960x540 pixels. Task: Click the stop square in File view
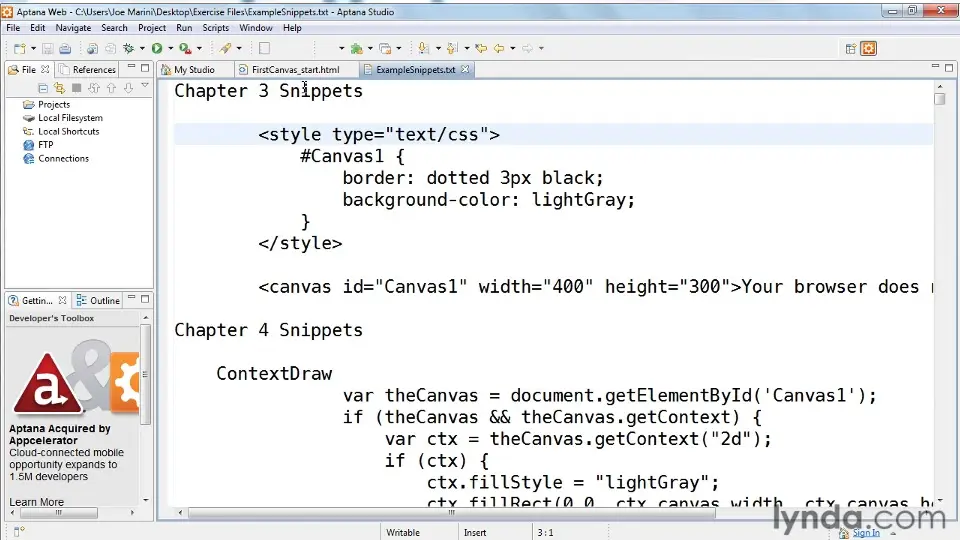tap(77, 88)
